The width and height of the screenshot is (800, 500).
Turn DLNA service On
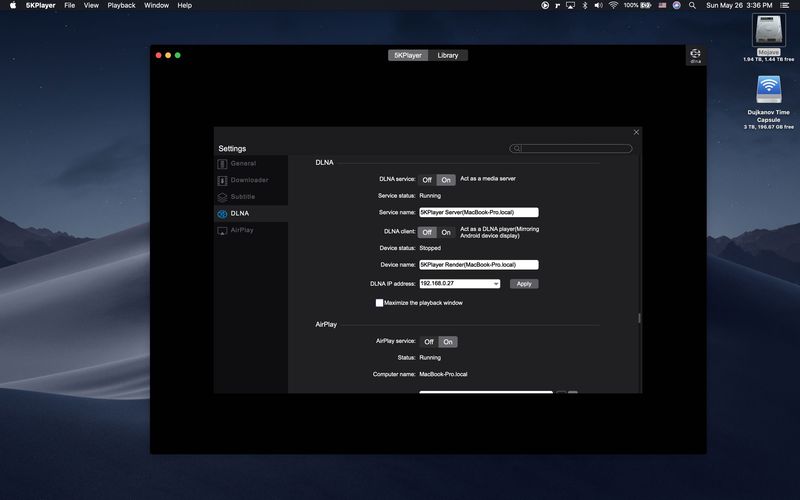click(446, 180)
